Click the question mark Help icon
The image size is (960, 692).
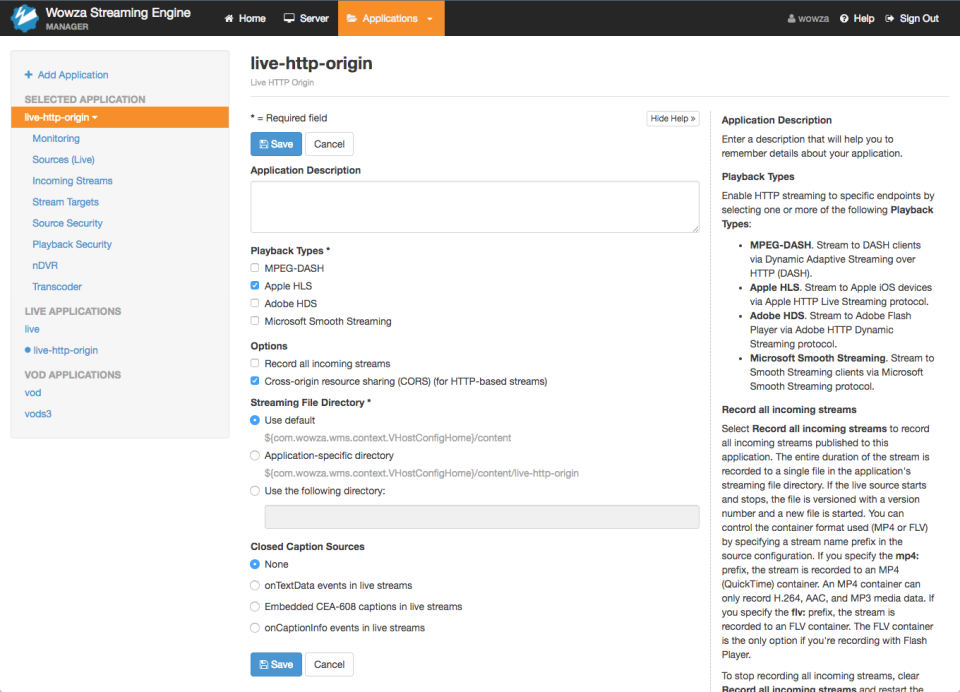tap(844, 18)
